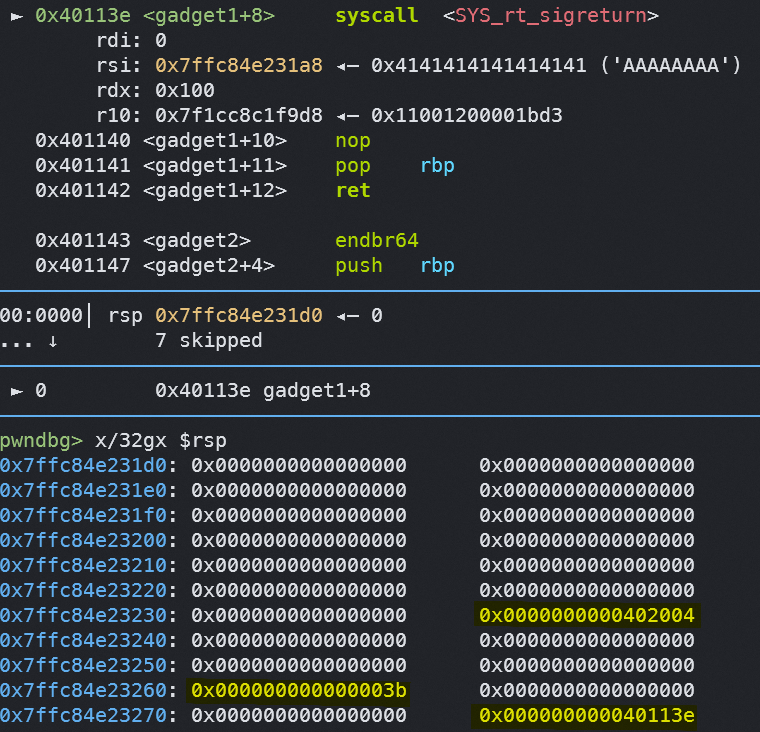Select backtrace frame 0x40113e gadget1+8
This screenshot has height=732, width=760.
click(263, 391)
